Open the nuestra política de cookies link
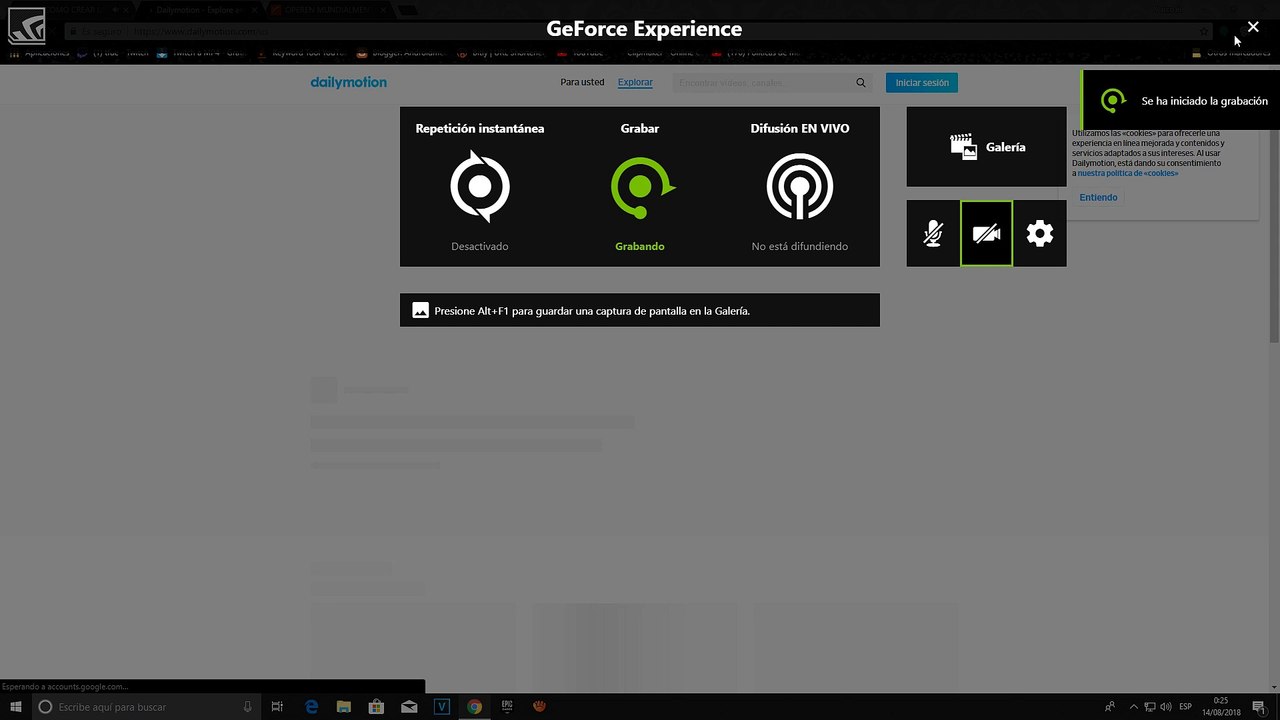Image resolution: width=1280 pixels, height=720 pixels. tap(1128, 173)
